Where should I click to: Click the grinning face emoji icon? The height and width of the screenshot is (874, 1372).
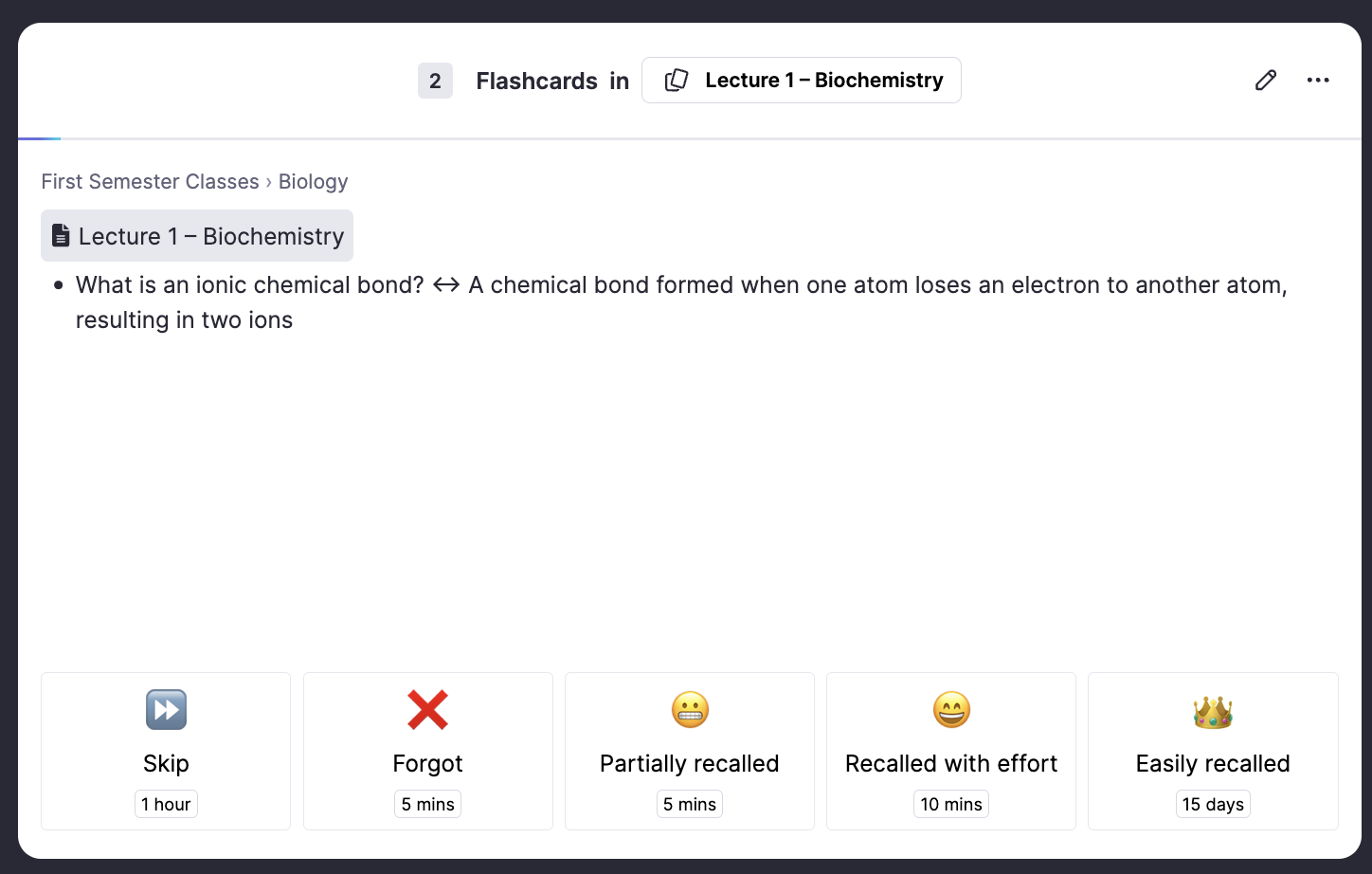point(951,710)
